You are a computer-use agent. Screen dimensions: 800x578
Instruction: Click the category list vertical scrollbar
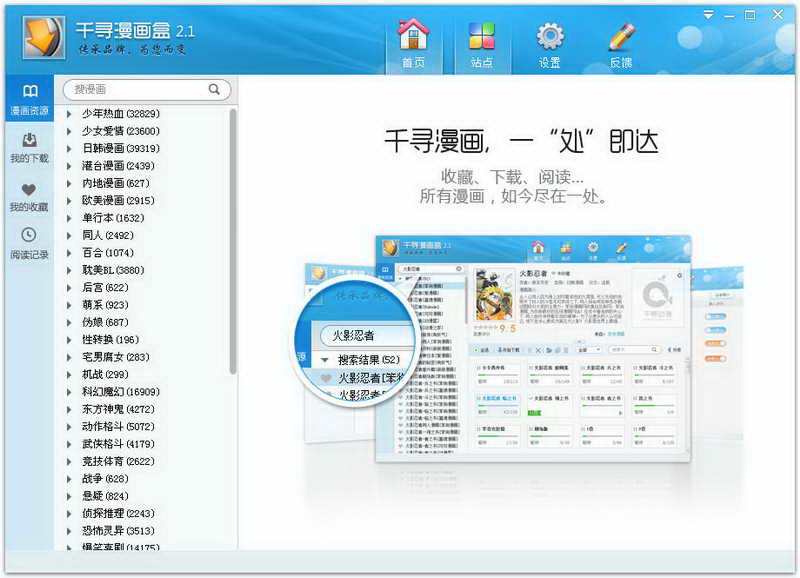pos(233,240)
